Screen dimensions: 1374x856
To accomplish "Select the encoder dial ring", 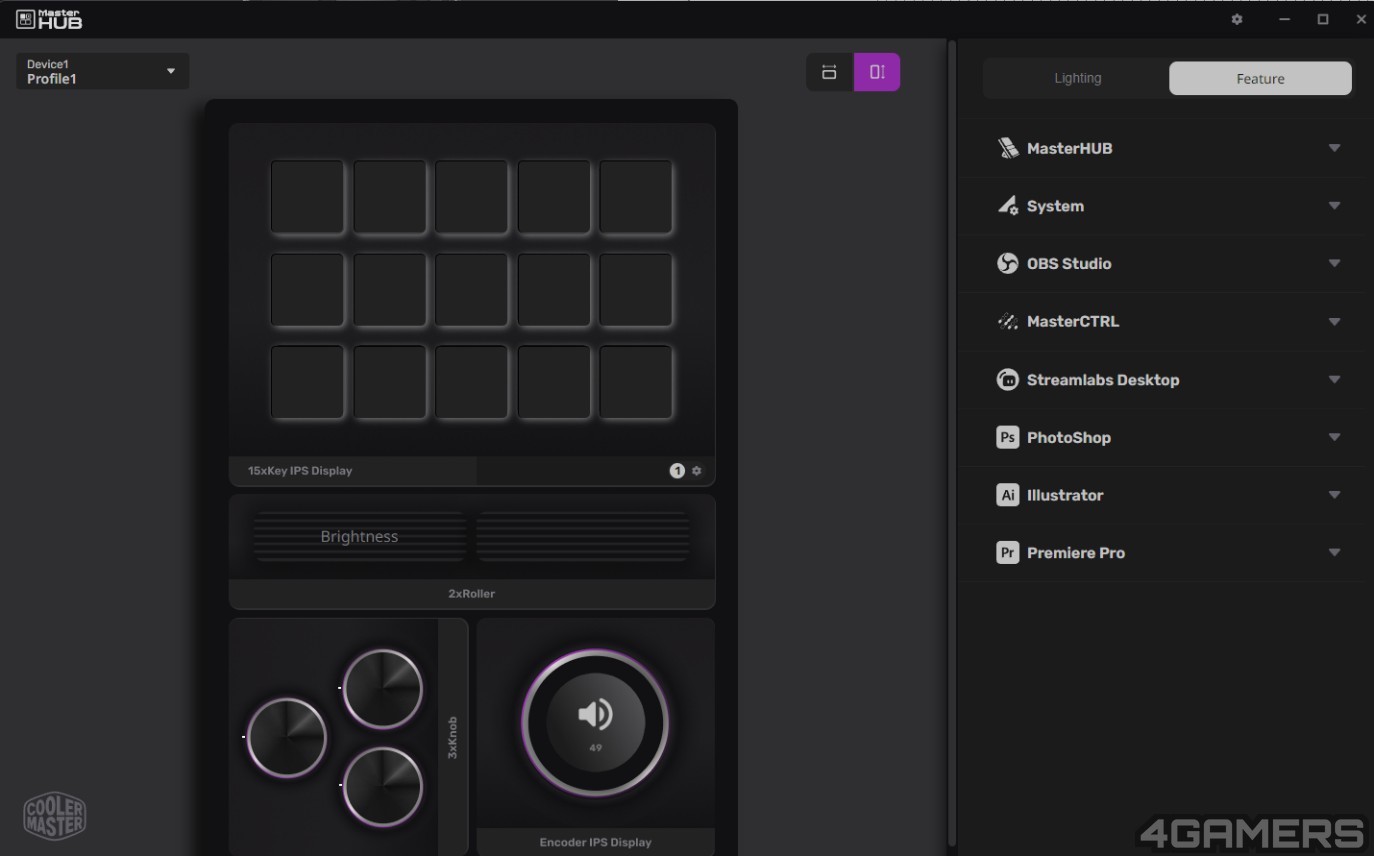I will click(595, 722).
